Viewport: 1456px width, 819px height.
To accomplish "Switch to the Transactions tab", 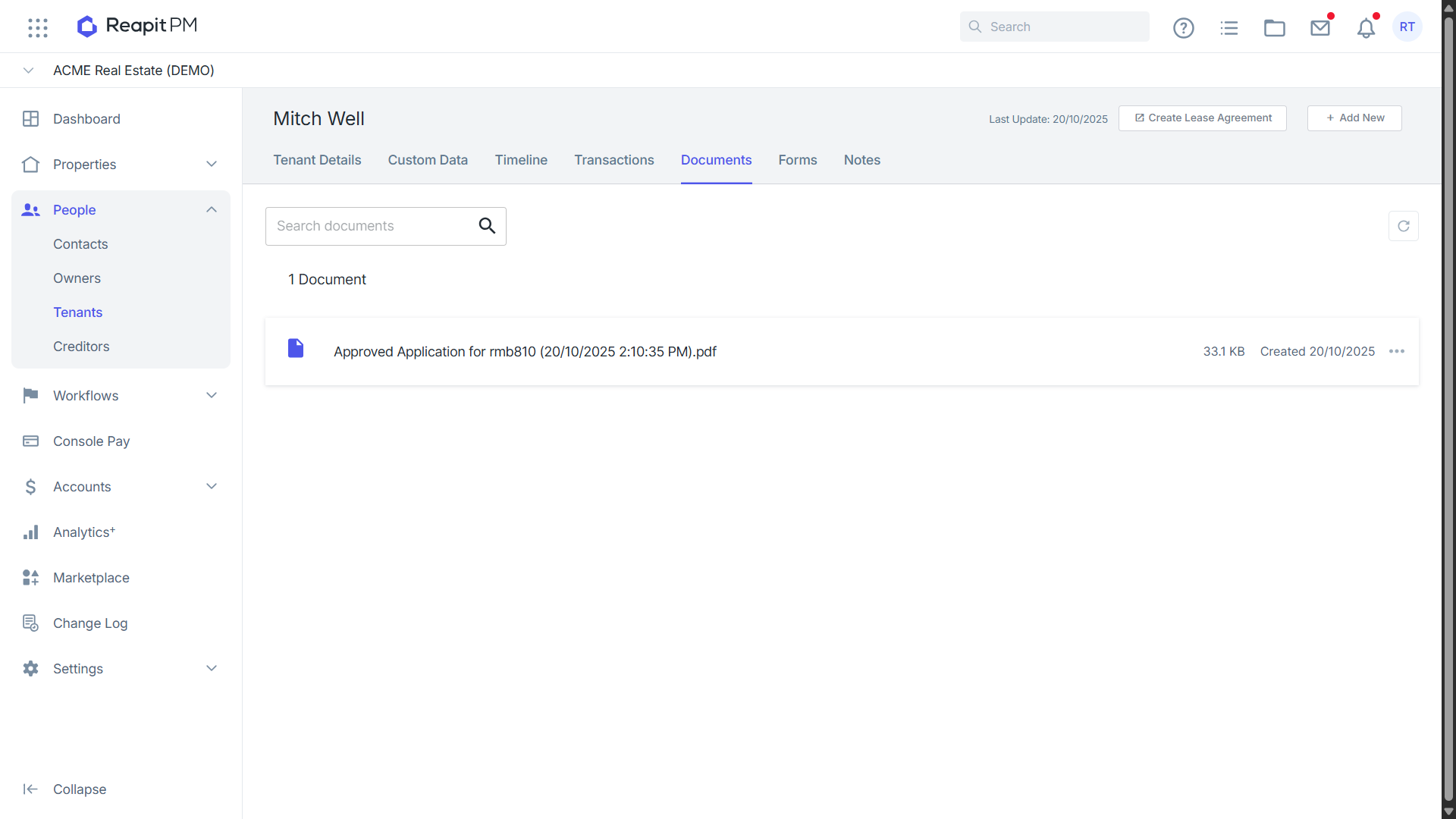I will (614, 160).
